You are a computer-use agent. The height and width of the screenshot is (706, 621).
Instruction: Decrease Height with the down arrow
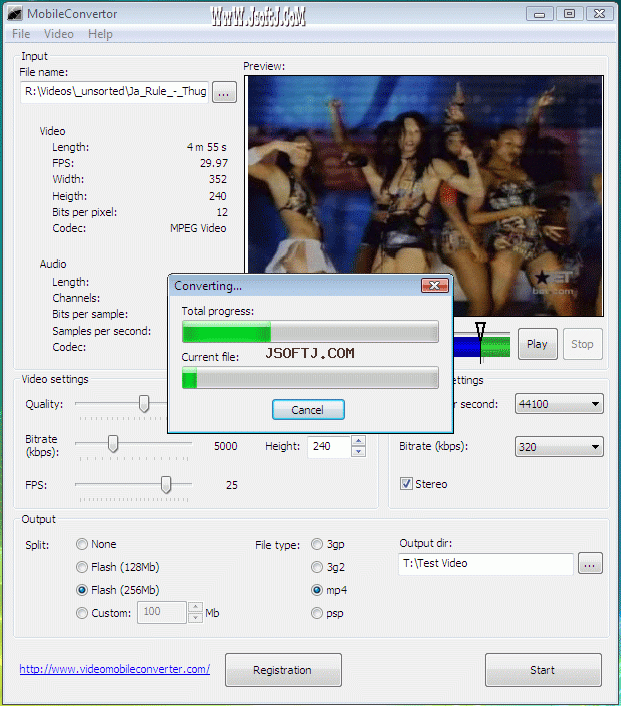(x=358, y=452)
